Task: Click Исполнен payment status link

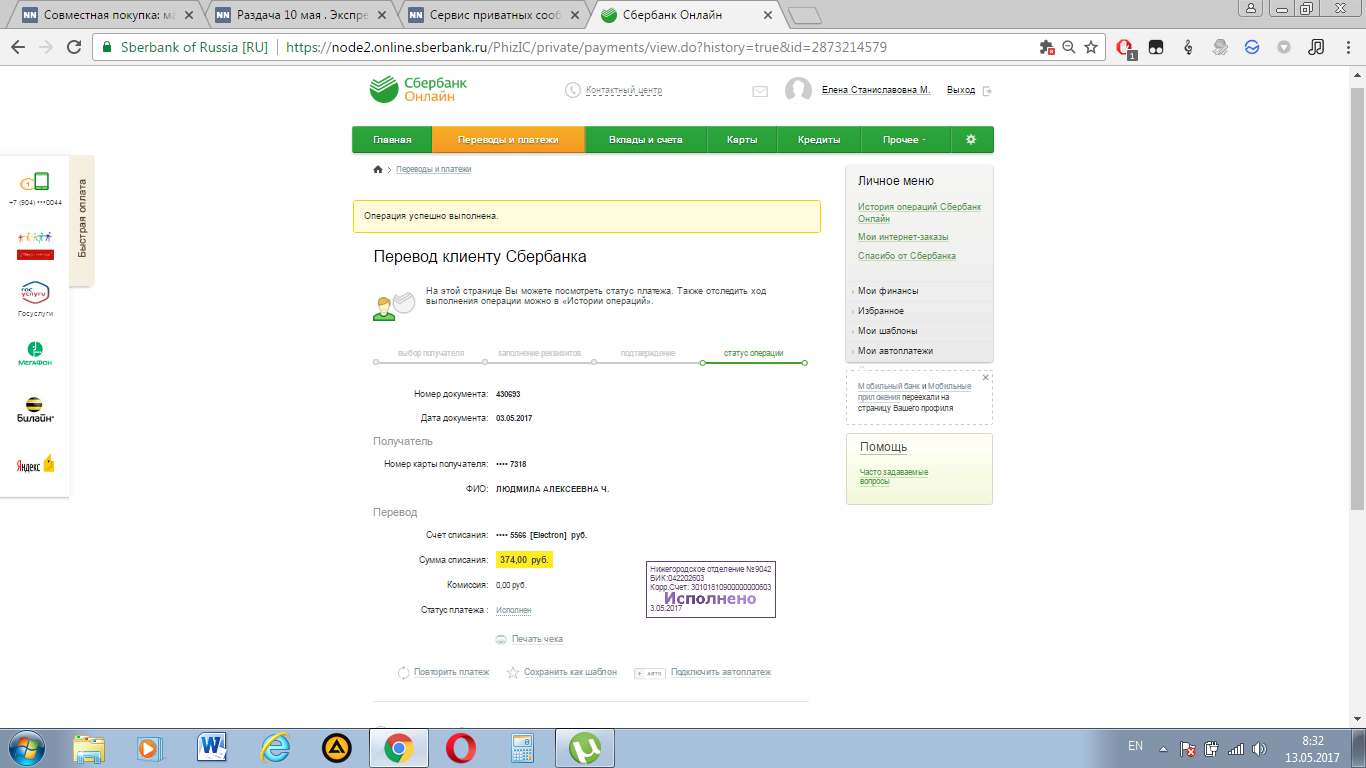Action: point(513,610)
